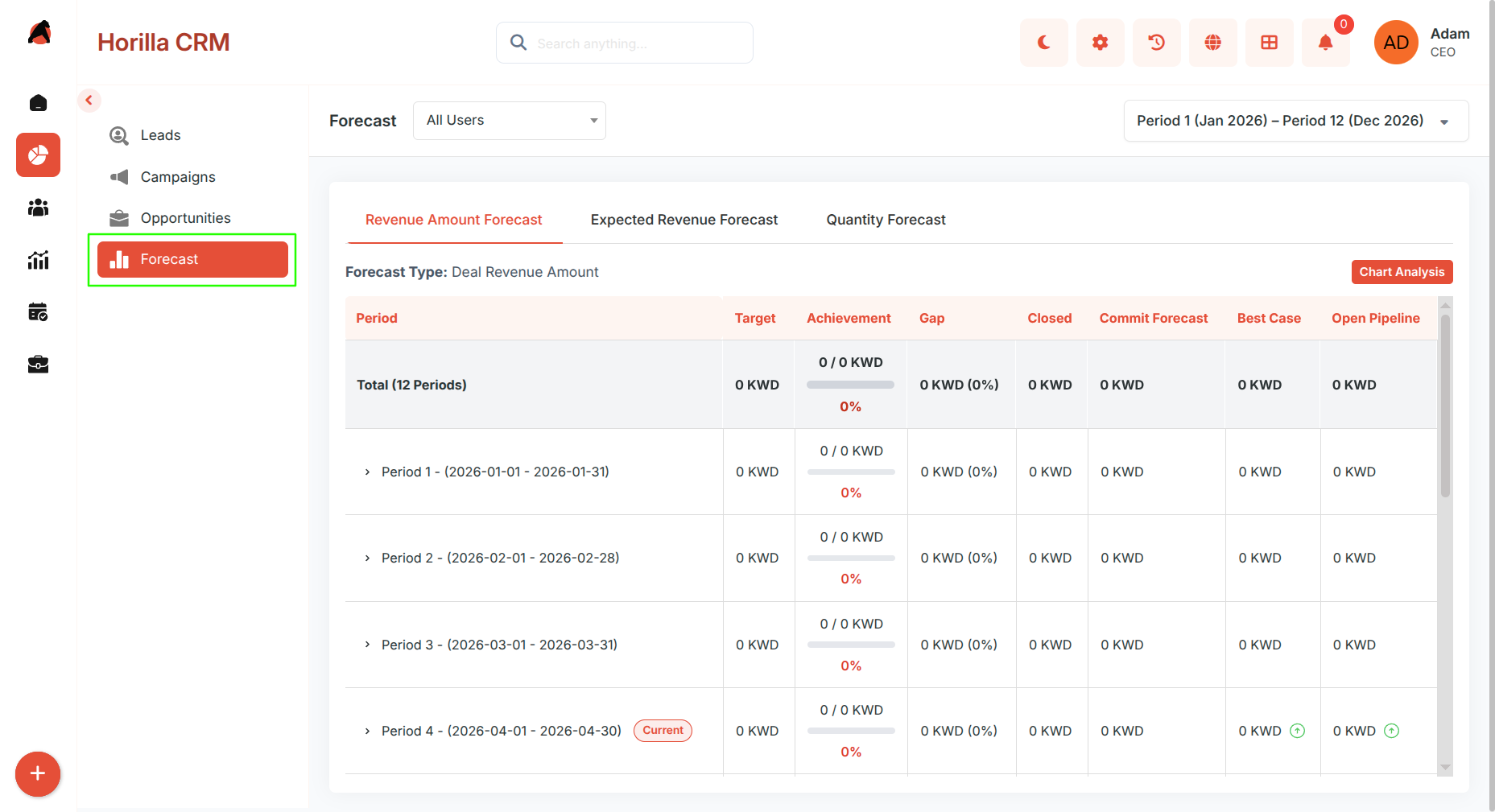Open the period range dropdown
The image size is (1495, 812).
click(1295, 121)
